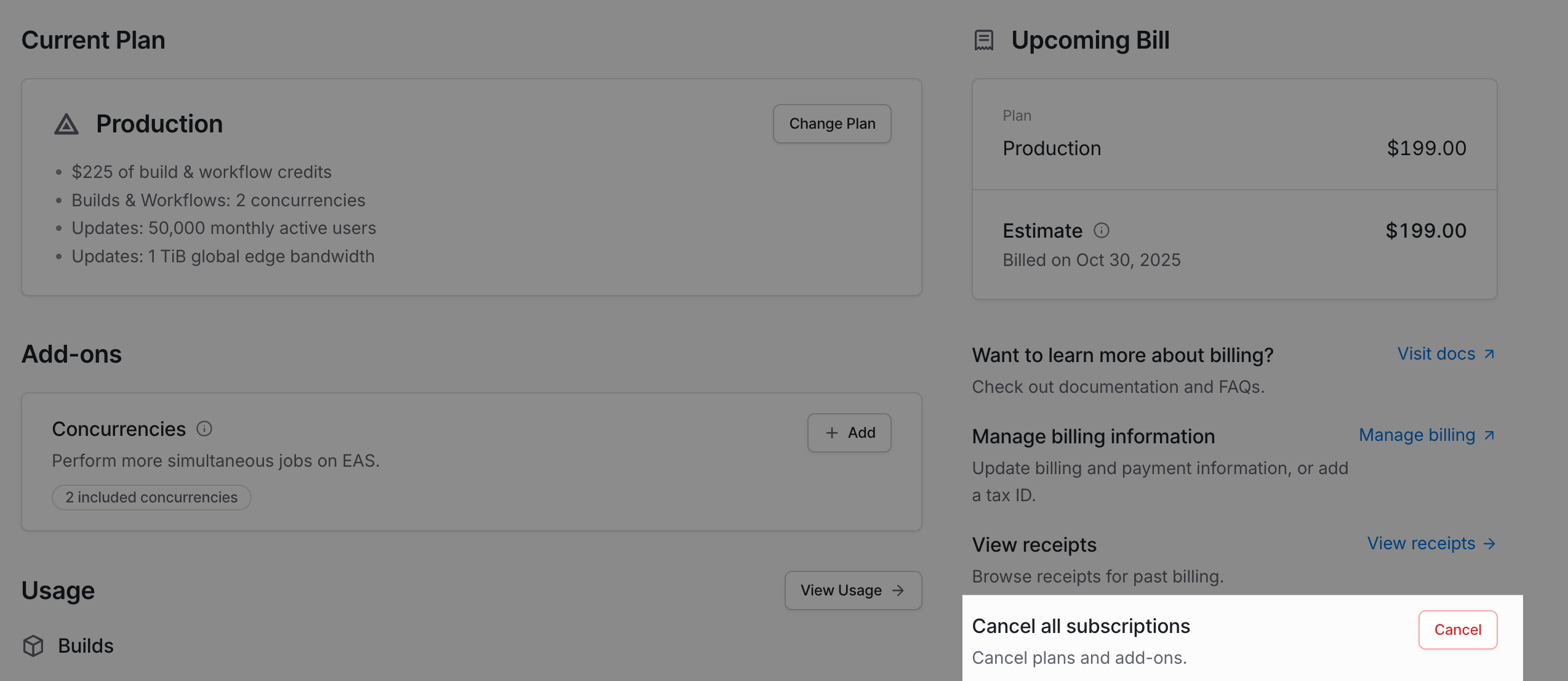1568x681 pixels.
Task: Click the receipt icon next to Upcoming Bill
Action: tap(985, 39)
